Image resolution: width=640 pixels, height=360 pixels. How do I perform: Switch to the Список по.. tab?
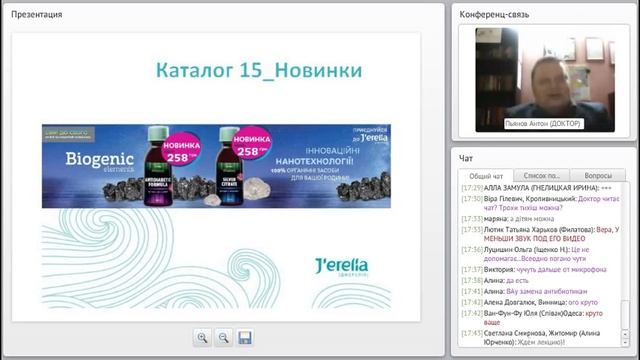[x=541, y=176]
